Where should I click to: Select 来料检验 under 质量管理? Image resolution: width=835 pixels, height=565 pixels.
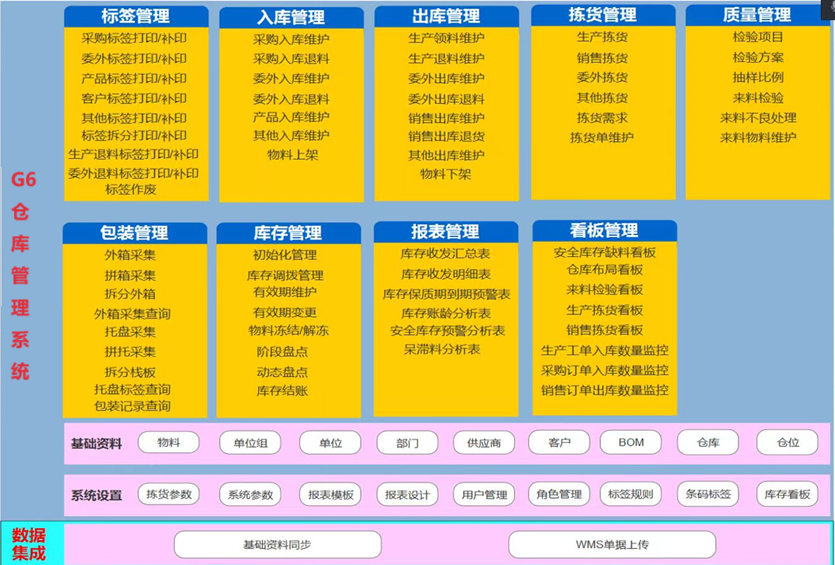[x=758, y=98]
